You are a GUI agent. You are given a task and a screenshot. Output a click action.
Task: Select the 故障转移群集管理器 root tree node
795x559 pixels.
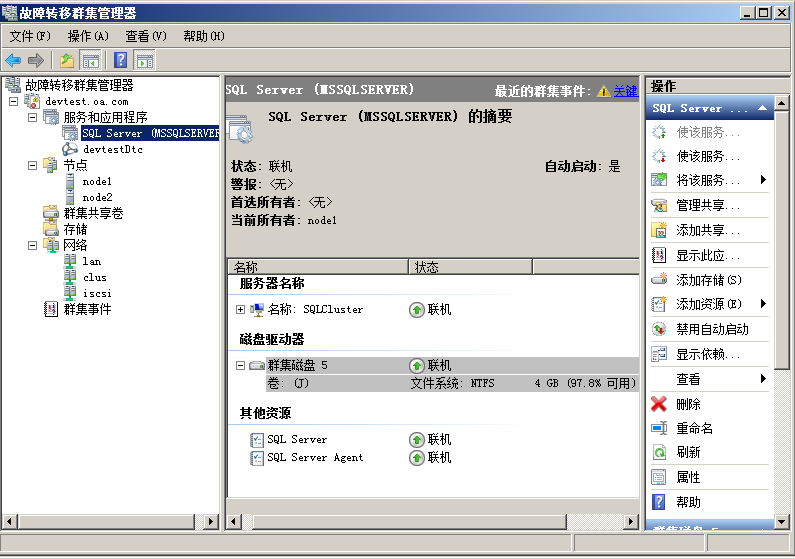[x=79, y=85]
